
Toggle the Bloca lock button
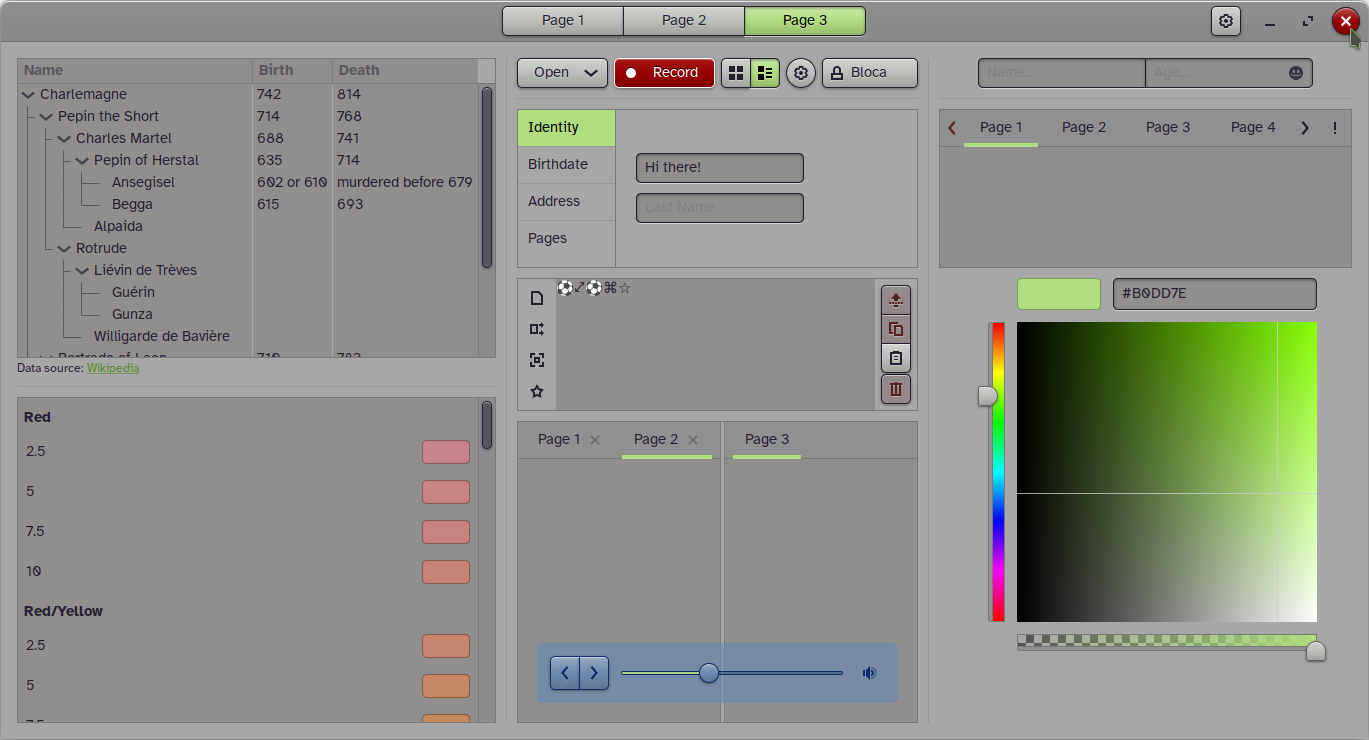click(869, 73)
